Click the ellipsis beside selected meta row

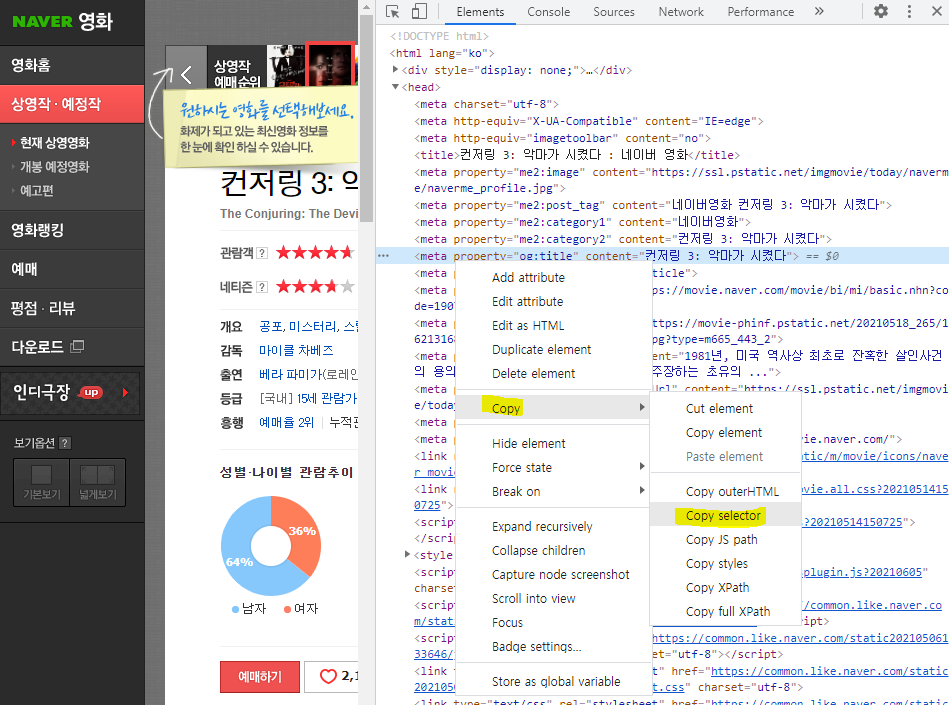pyautogui.click(x=383, y=256)
